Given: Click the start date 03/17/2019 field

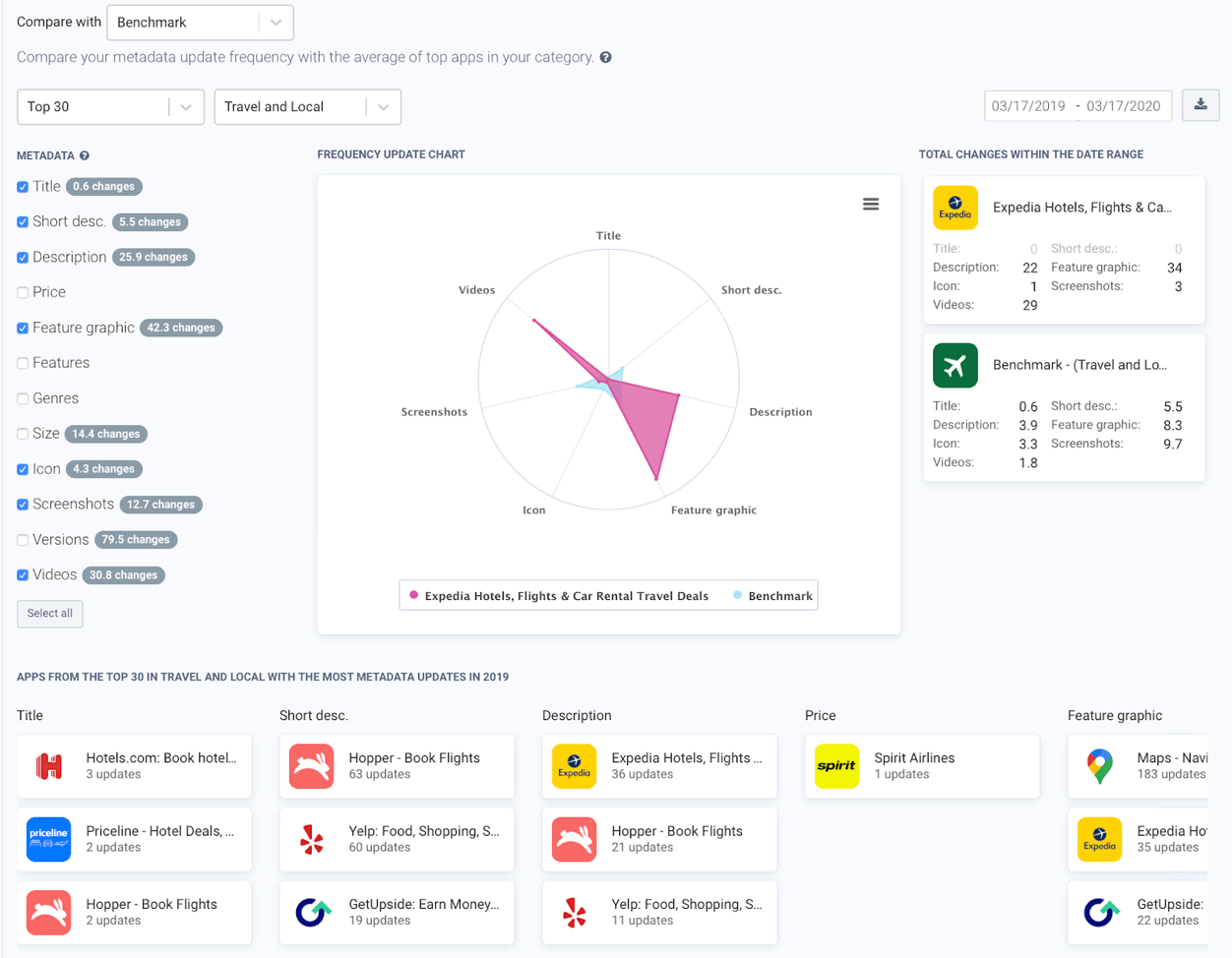Looking at the screenshot, I should (x=1028, y=106).
